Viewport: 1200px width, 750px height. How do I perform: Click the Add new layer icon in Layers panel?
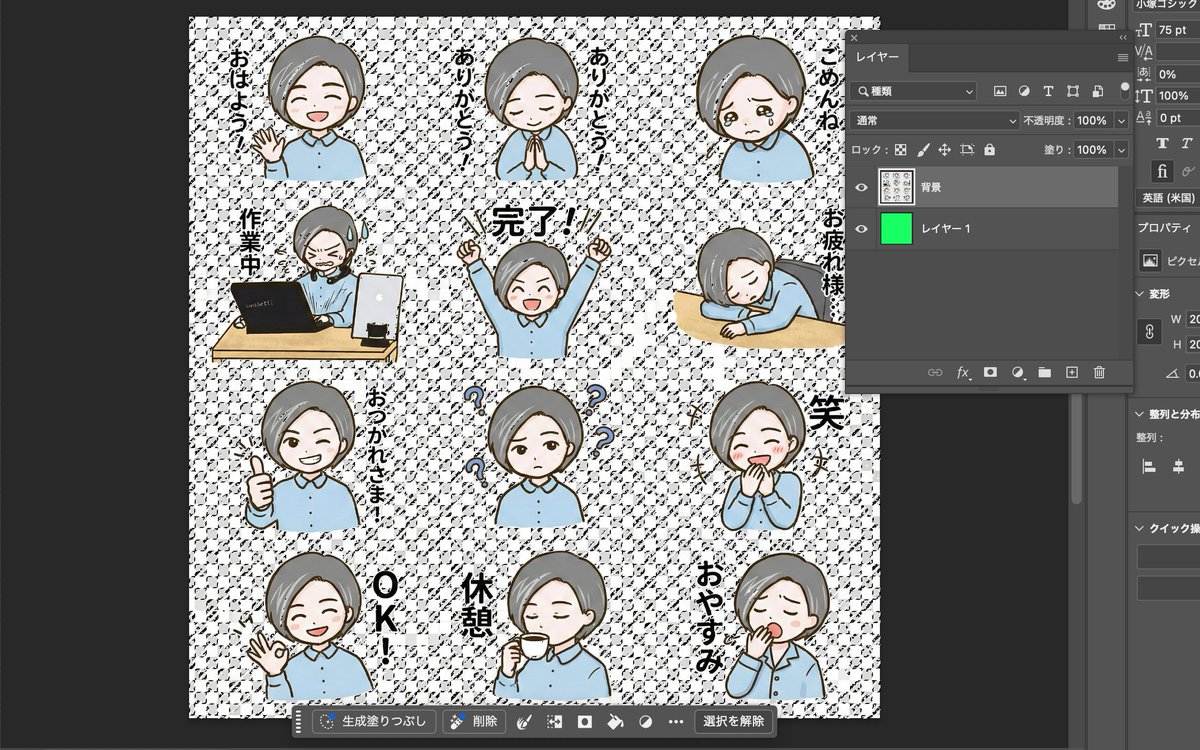(1072, 372)
